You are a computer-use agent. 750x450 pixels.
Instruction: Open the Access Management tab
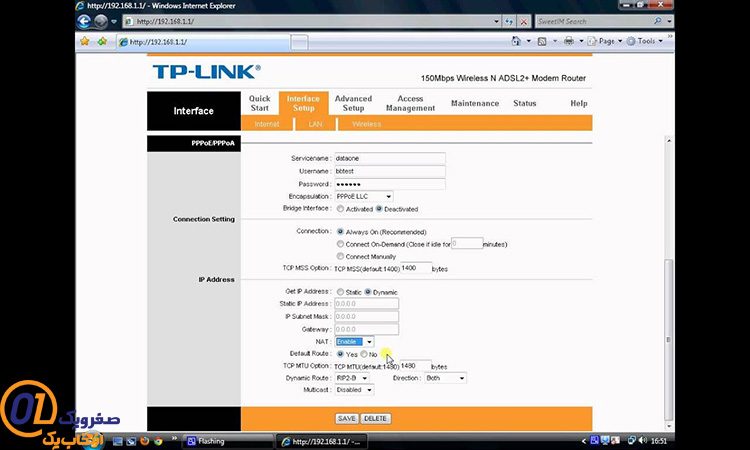410,103
